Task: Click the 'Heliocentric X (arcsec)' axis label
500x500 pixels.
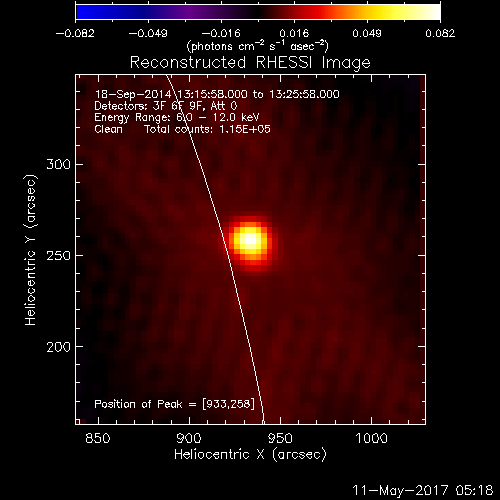Action: [x=250, y=455]
